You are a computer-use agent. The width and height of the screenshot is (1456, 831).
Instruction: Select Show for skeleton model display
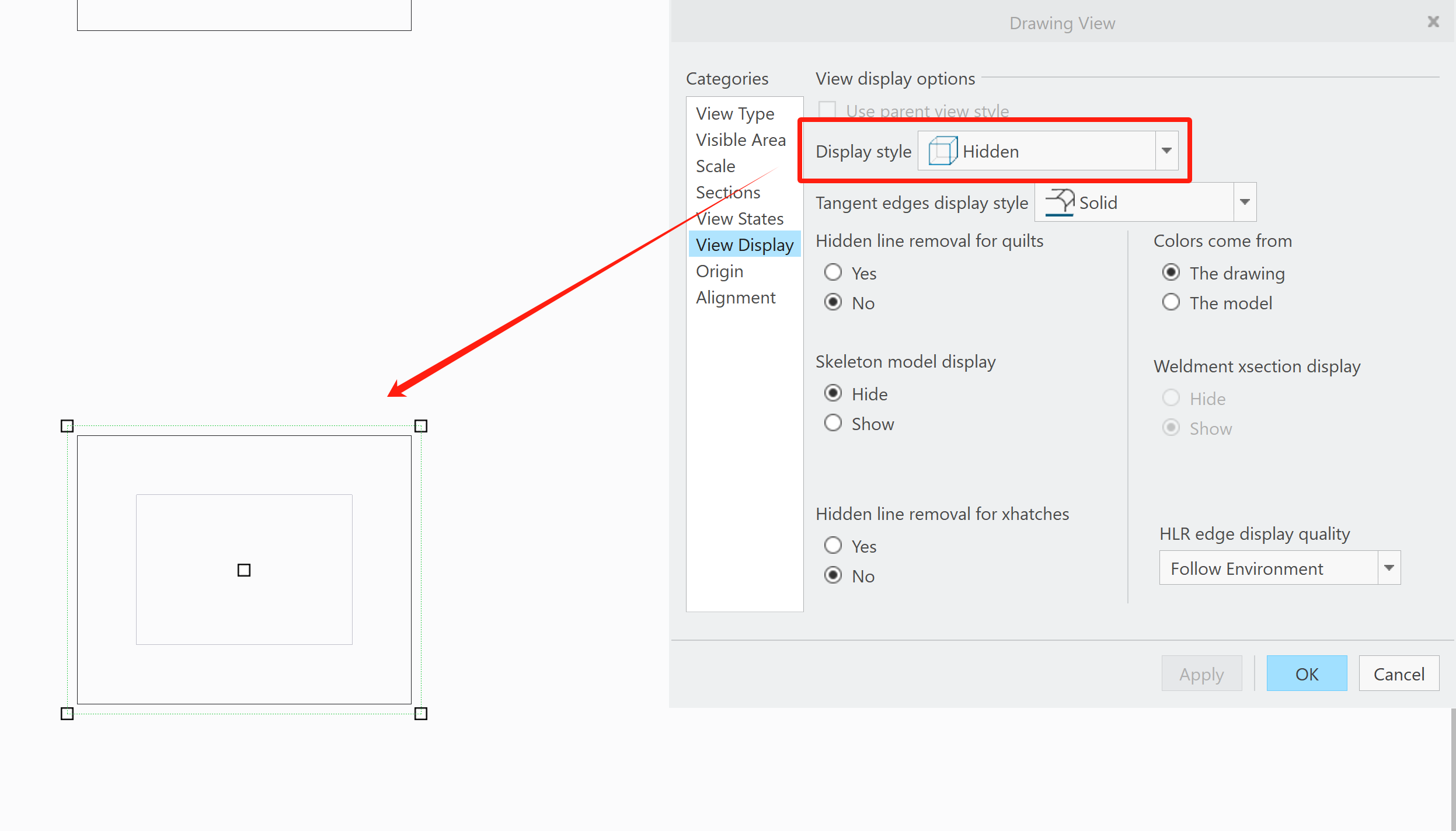point(833,423)
